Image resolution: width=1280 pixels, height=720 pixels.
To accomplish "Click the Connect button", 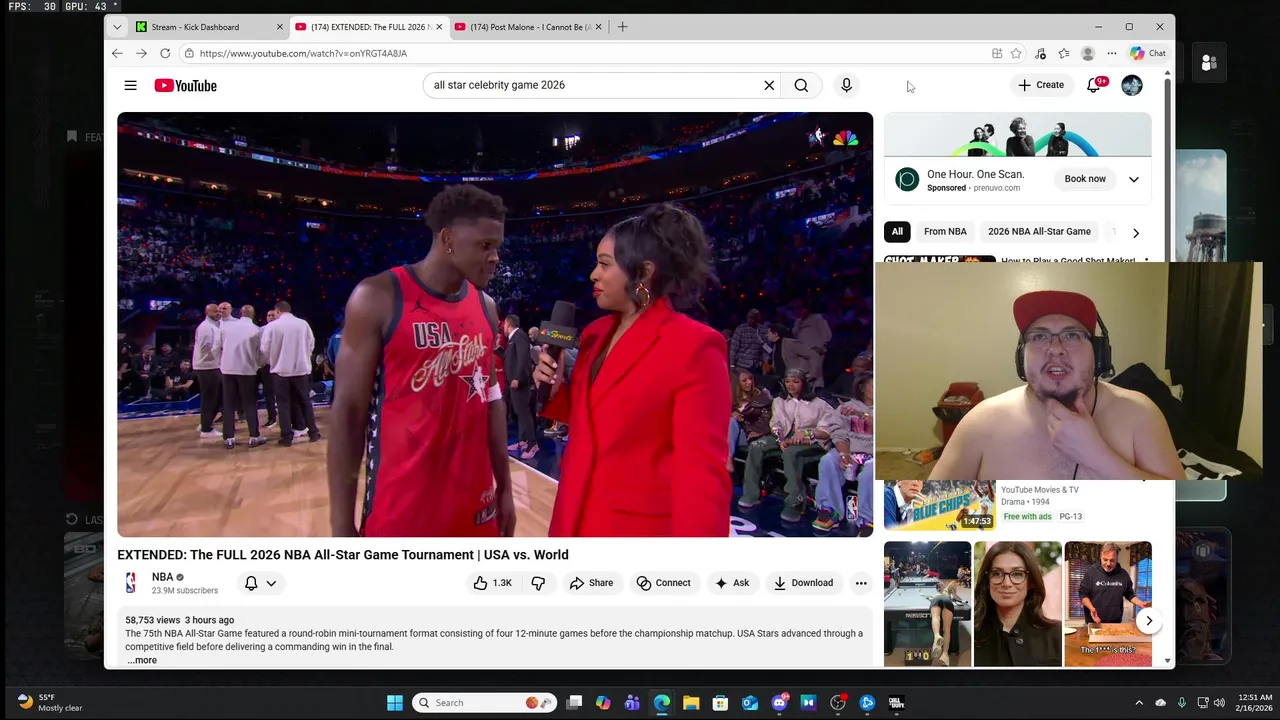I will (x=664, y=583).
